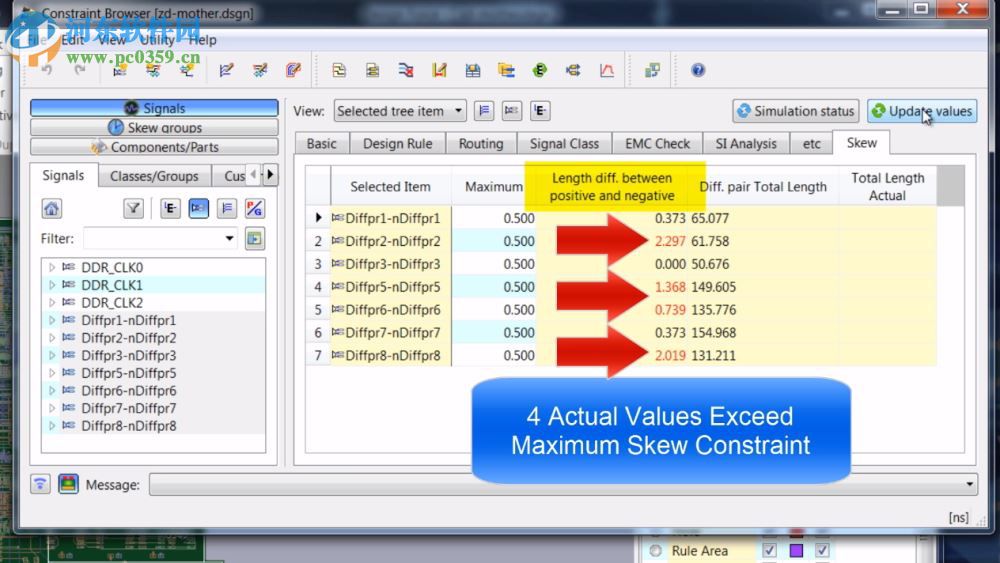Click the E- icon next to View dropdown
This screenshot has width=1000, height=563.
point(540,111)
